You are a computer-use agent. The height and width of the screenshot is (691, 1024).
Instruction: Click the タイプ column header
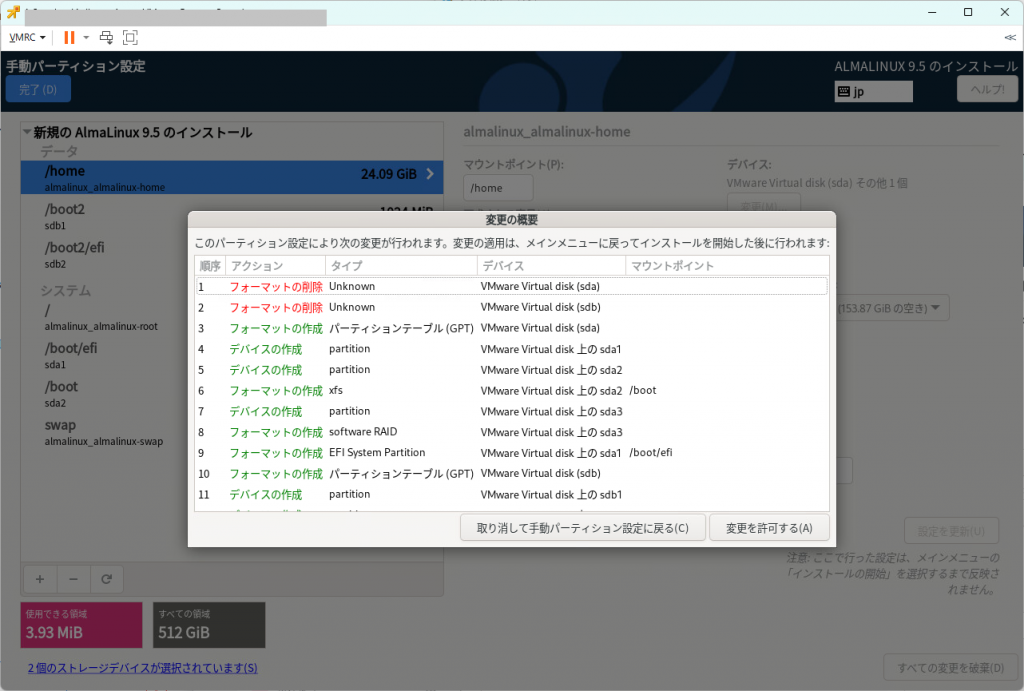tap(401, 266)
